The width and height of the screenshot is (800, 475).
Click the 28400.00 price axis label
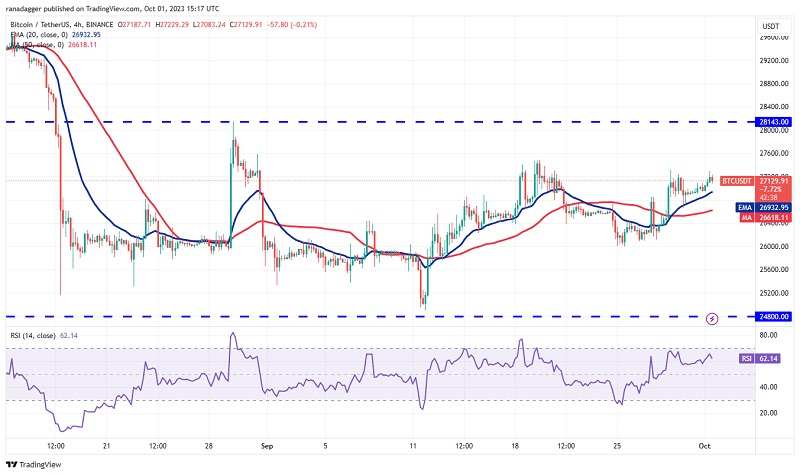pos(774,107)
